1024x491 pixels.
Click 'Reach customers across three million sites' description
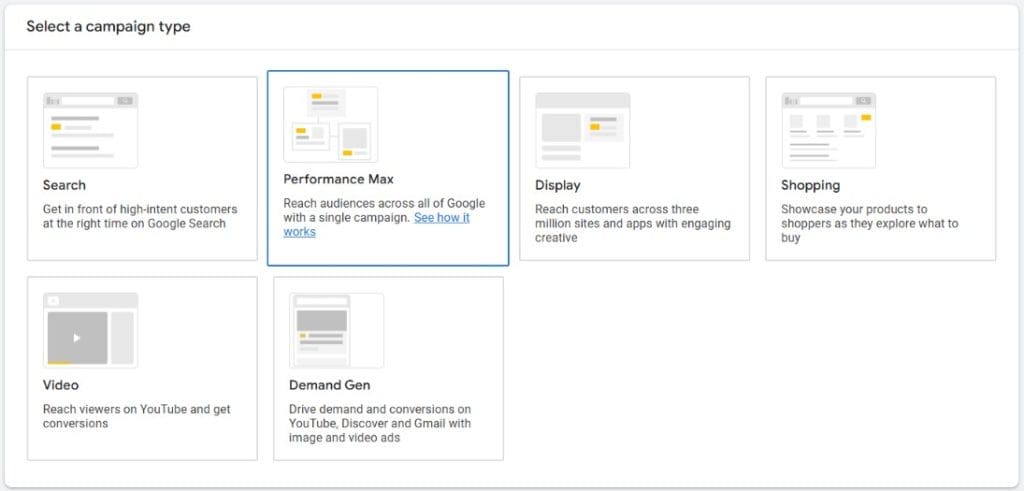tap(633, 223)
